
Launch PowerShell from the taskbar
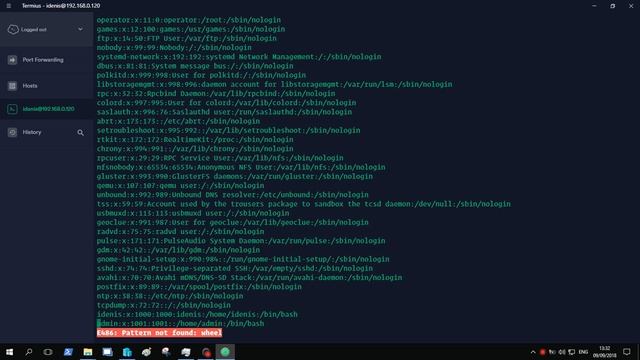(68, 352)
